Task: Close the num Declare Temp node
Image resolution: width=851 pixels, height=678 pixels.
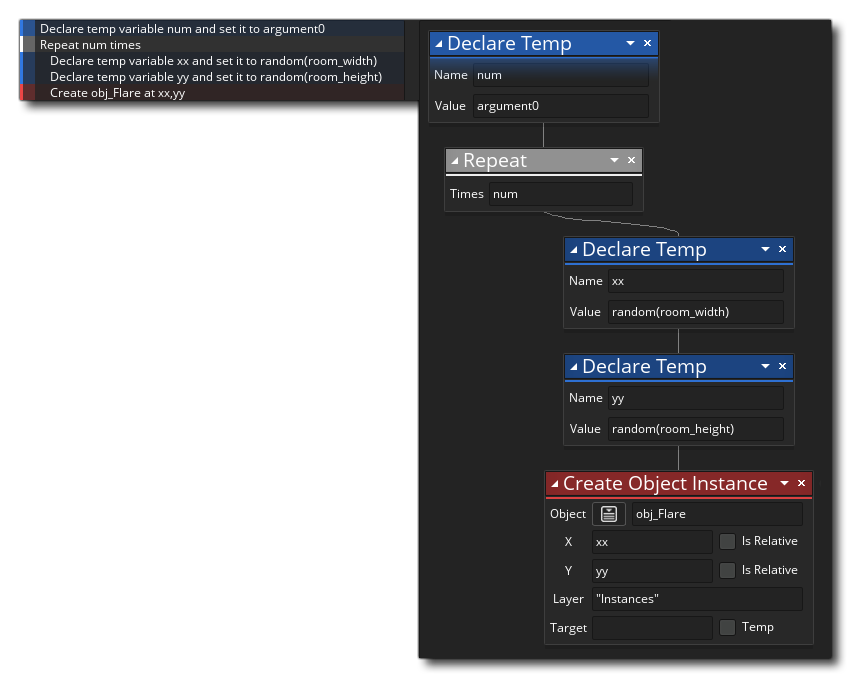Action: (647, 44)
